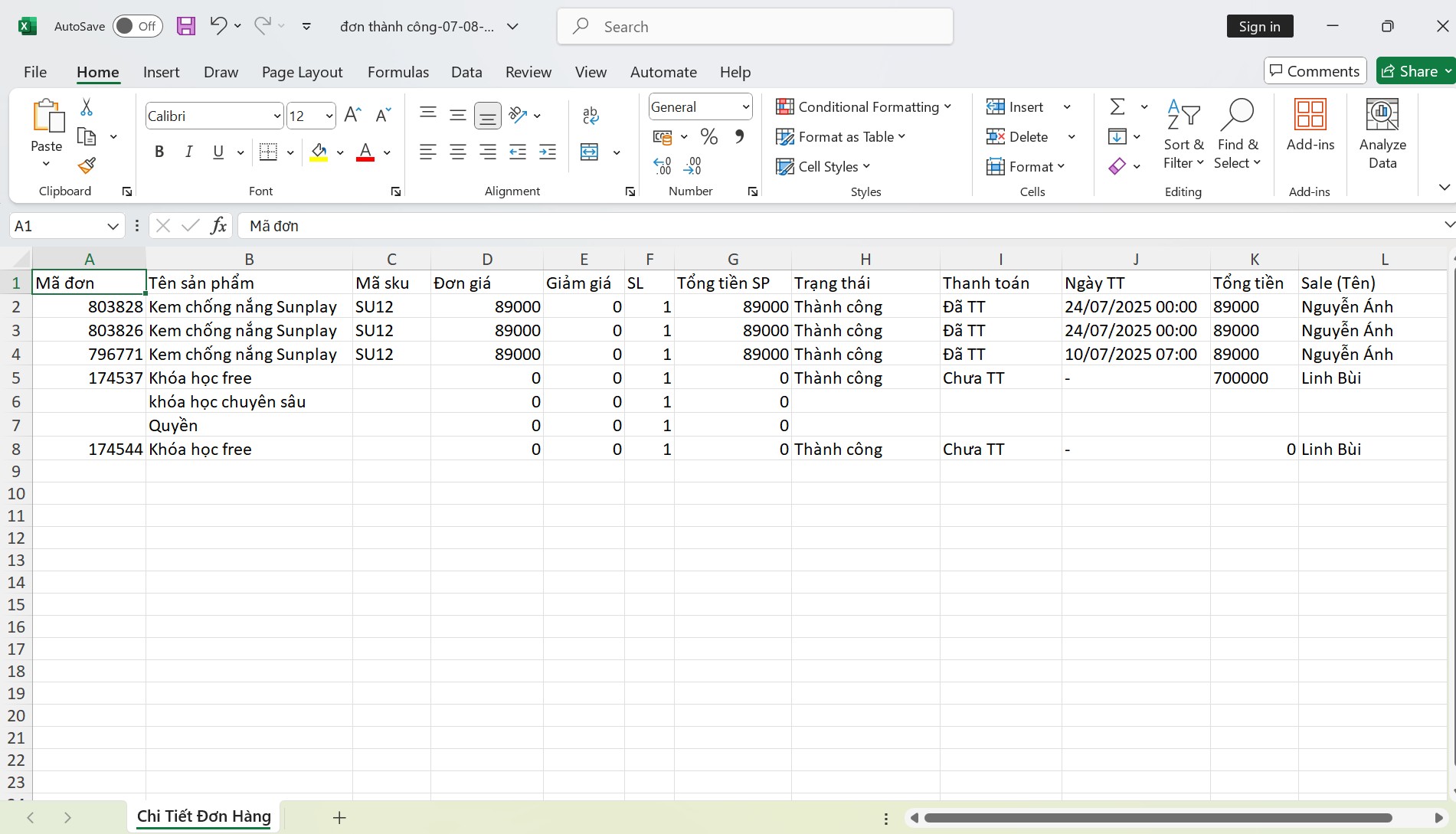Click the Merge & Center icon
This screenshot has height=834, width=1456.
590,152
